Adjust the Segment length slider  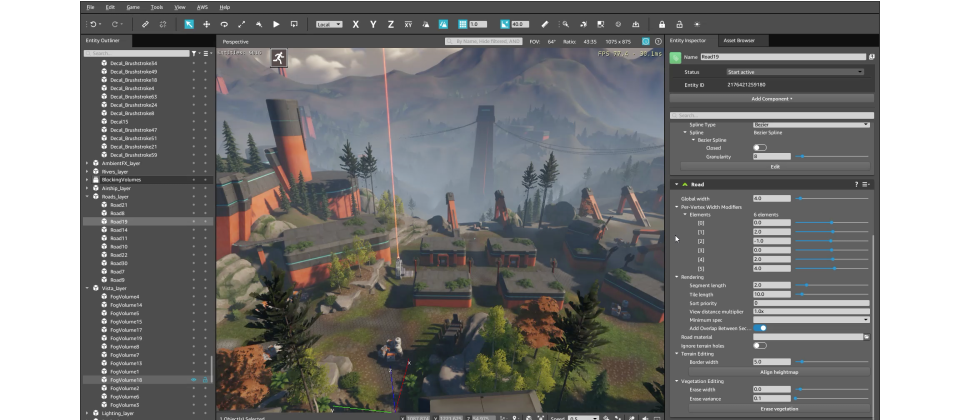(831, 285)
